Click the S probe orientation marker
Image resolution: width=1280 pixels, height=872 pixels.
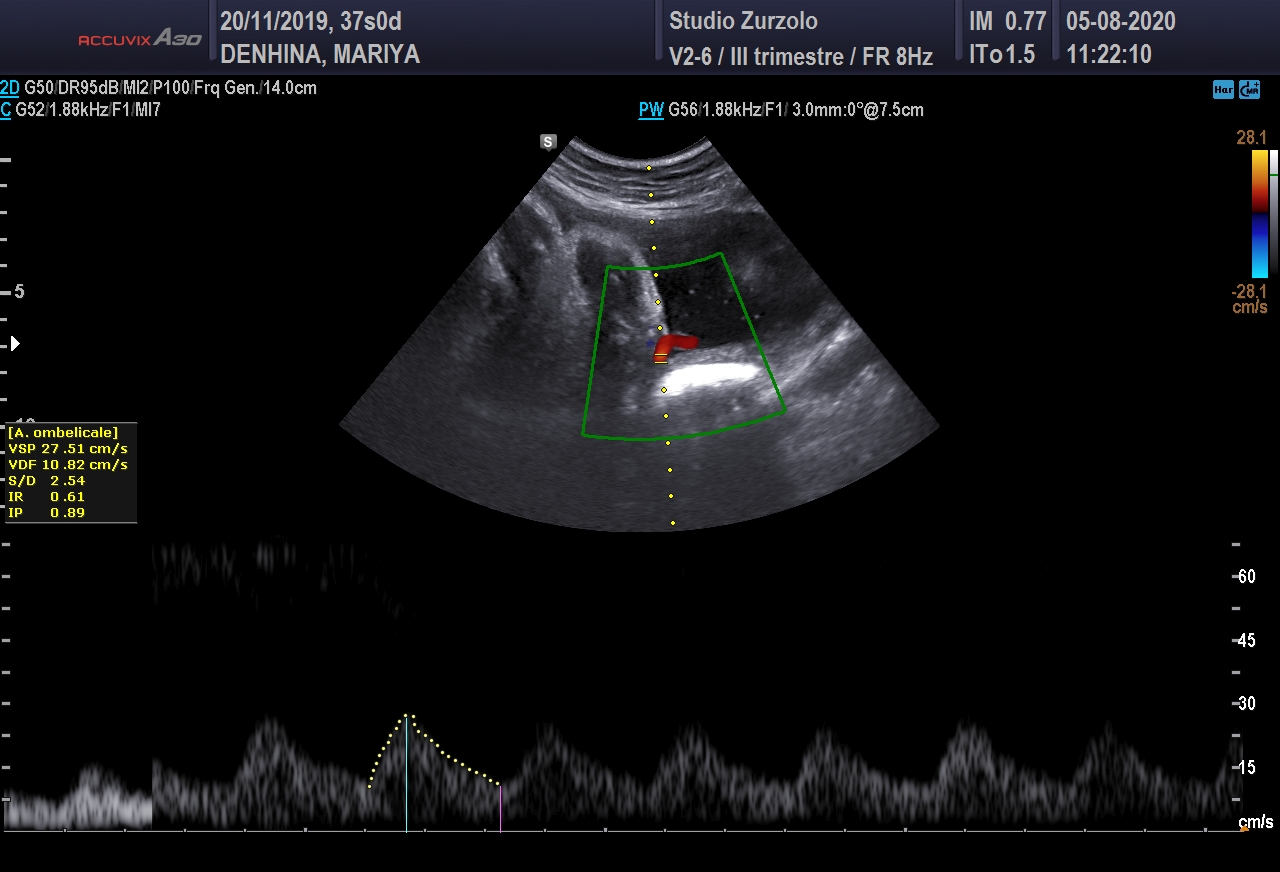(x=548, y=142)
